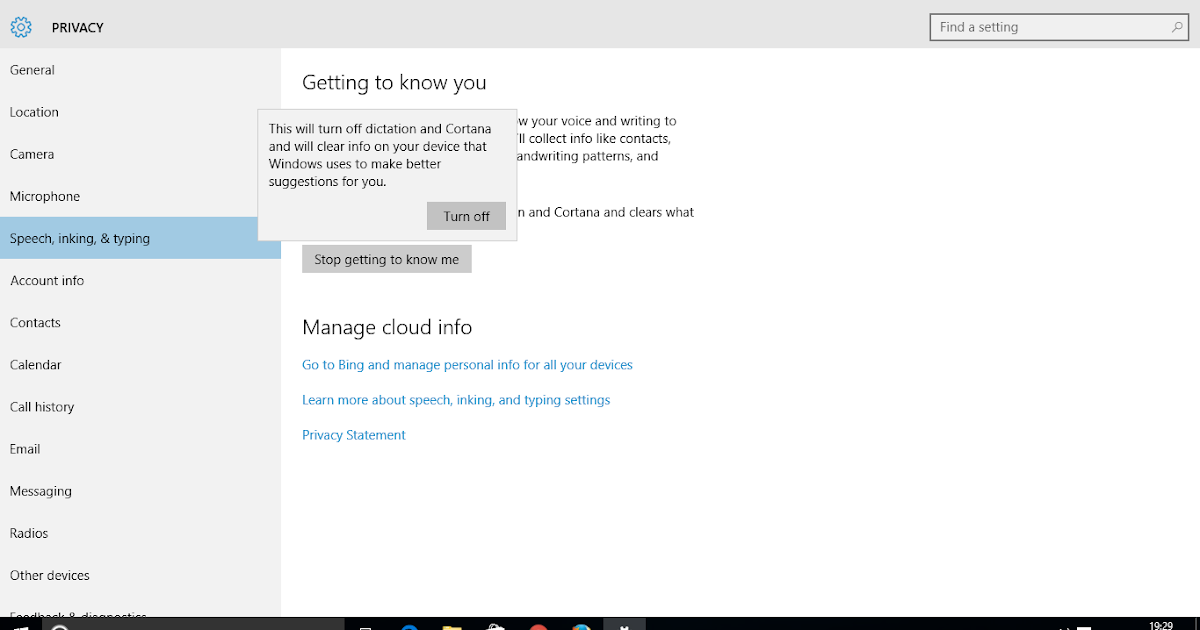Open File Explorer from the taskbar
1200x630 pixels.
pyautogui.click(x=451, y=624)
